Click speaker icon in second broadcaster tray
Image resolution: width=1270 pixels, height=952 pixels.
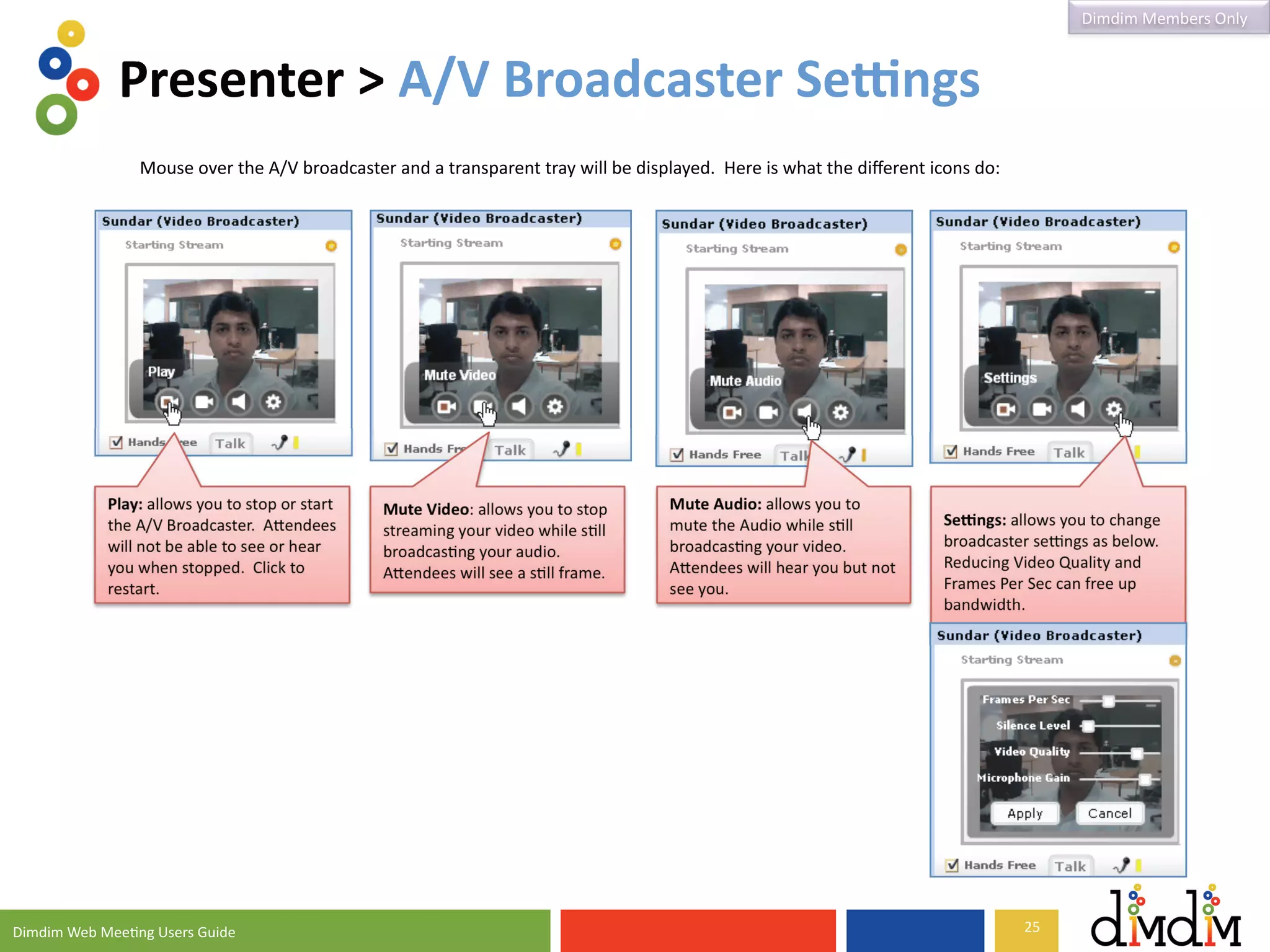point(519,407)
